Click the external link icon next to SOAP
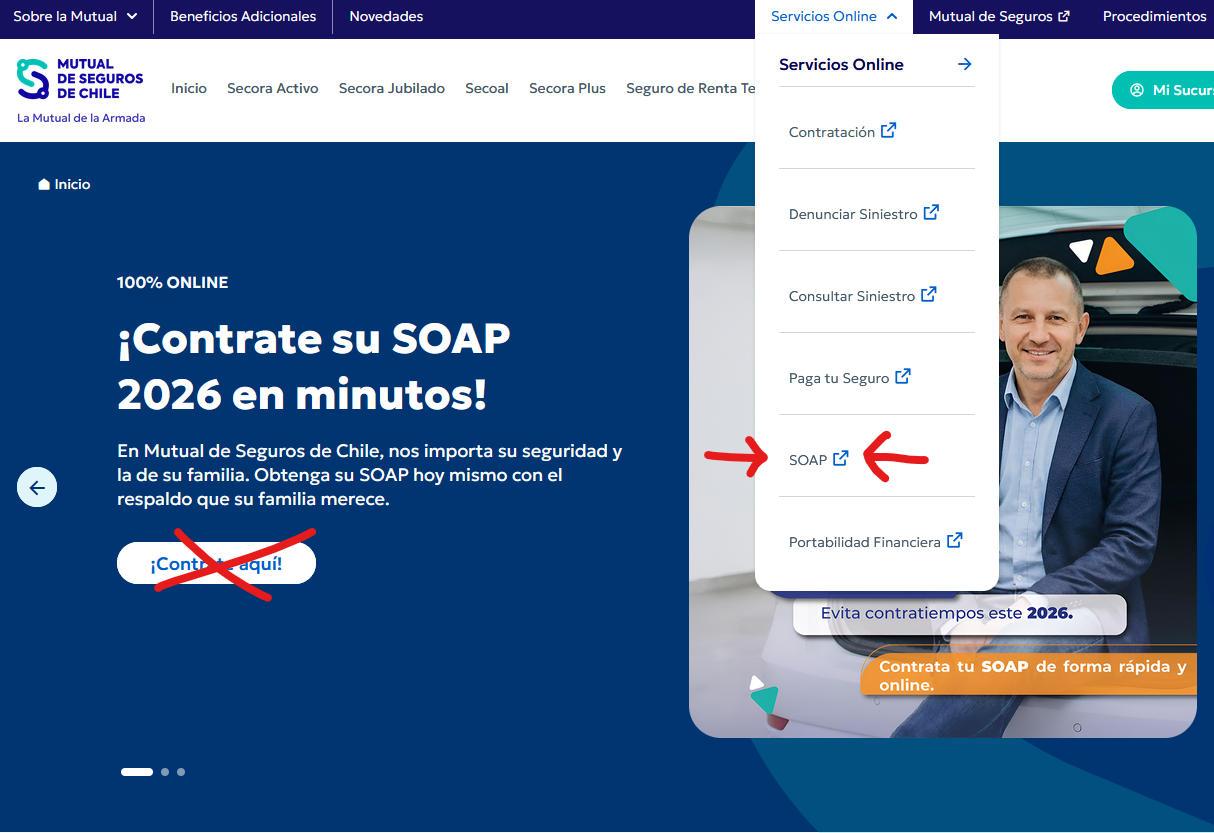 click(x=841, y=459)
